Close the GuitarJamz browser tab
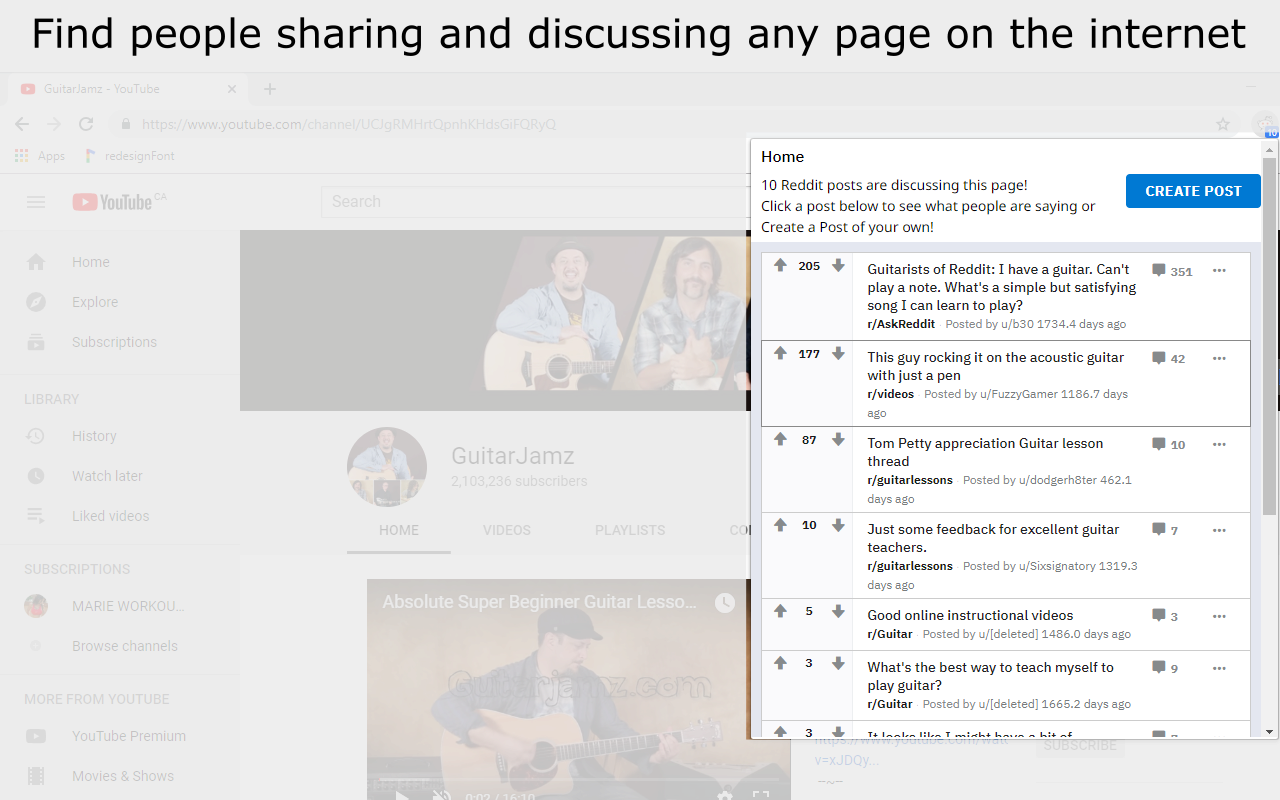Viewport: 1280px width, 800px height. pos(232,89)
